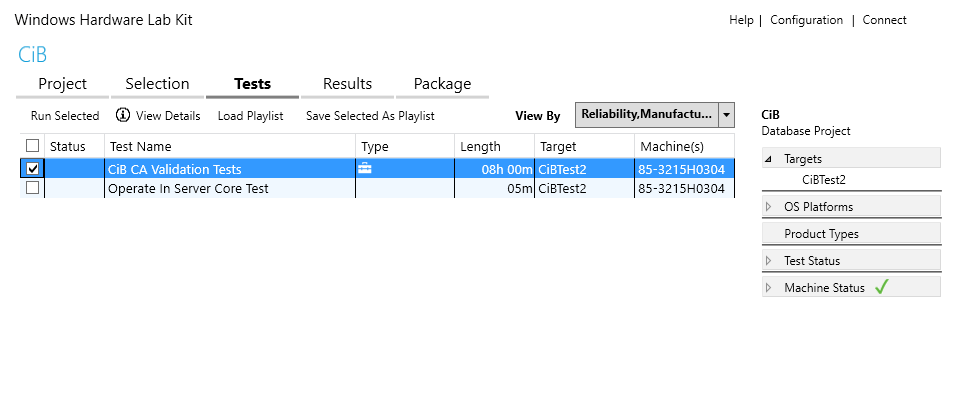
Task: Sort by the Length column header
Action: tap(494, 146)
